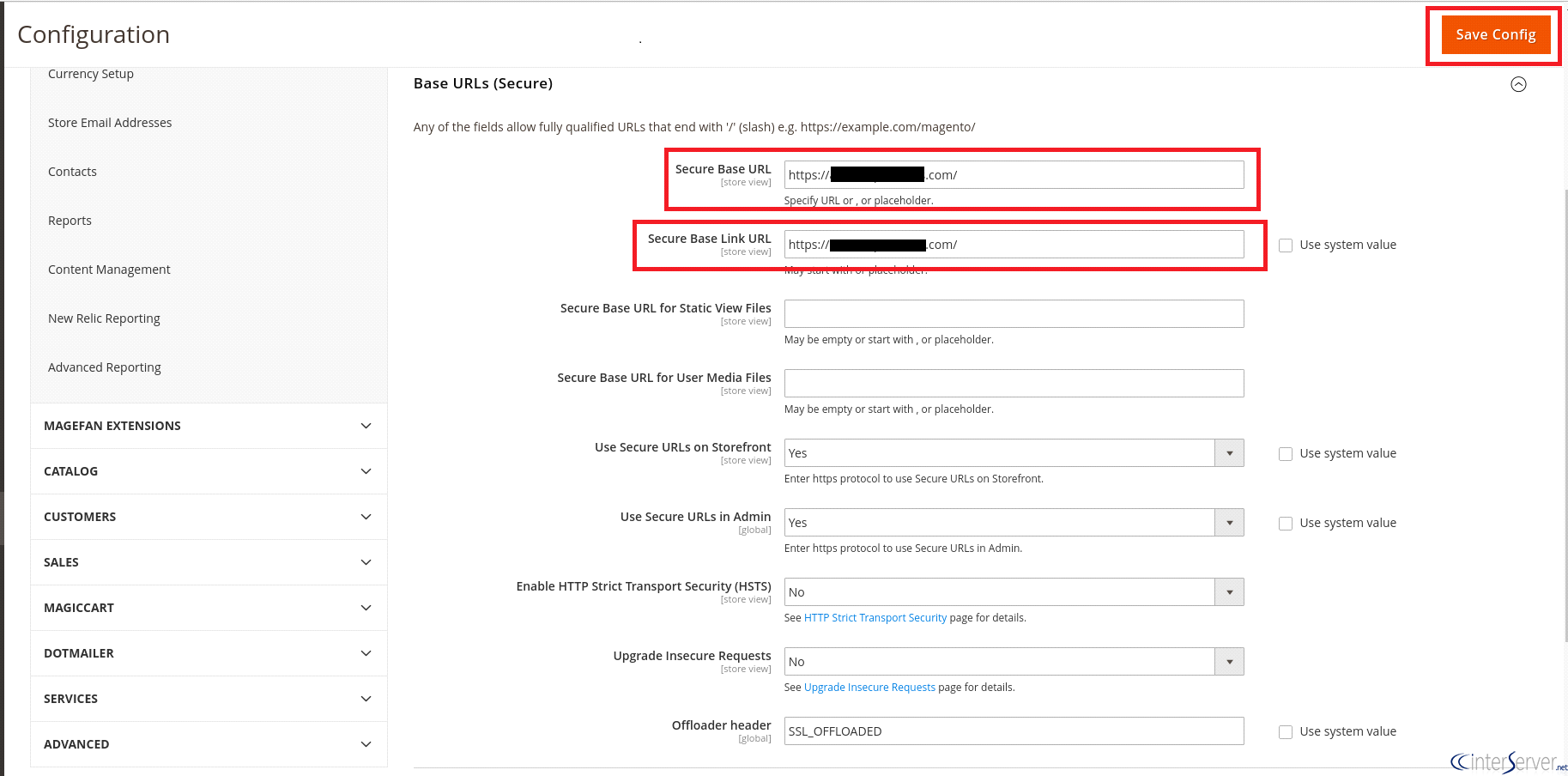The width and height of the screenshot is (1568, 776).
Task: Check Use system value for Secure Base Link URL
Action: [x=1285, y=245]
